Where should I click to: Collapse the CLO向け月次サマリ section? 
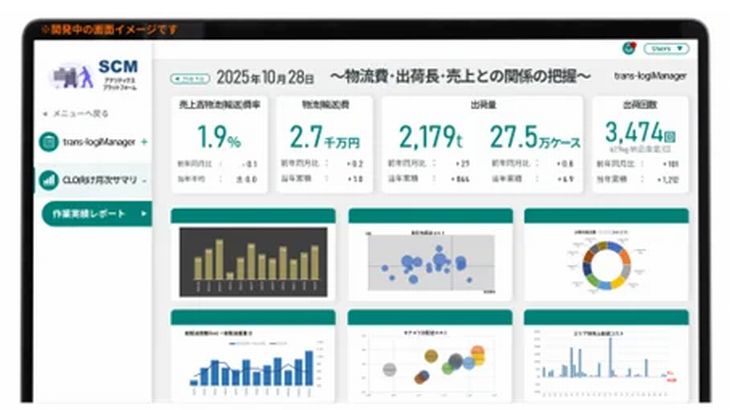(x=144, y=180)
